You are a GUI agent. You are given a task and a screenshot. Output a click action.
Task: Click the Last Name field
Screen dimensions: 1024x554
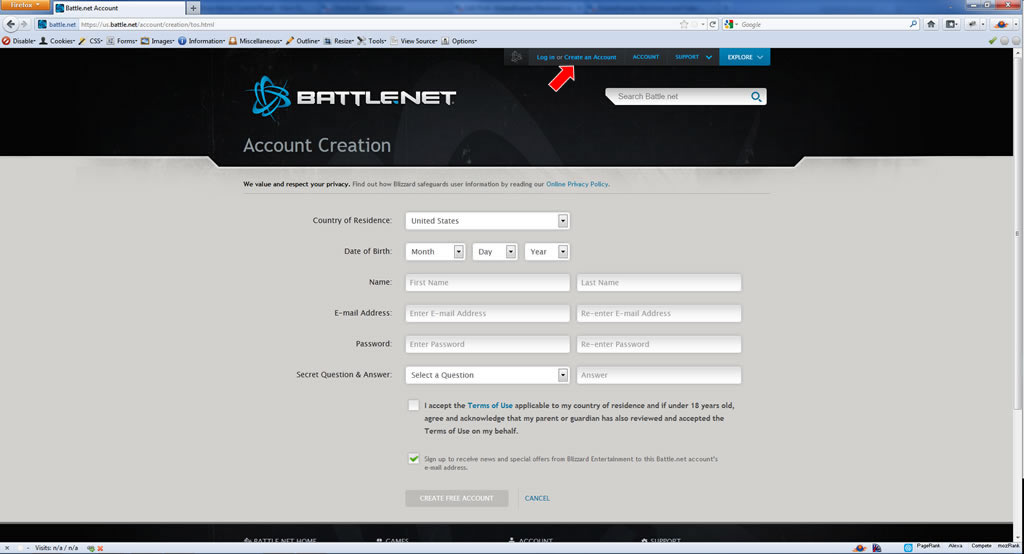(x=659, y=283)
